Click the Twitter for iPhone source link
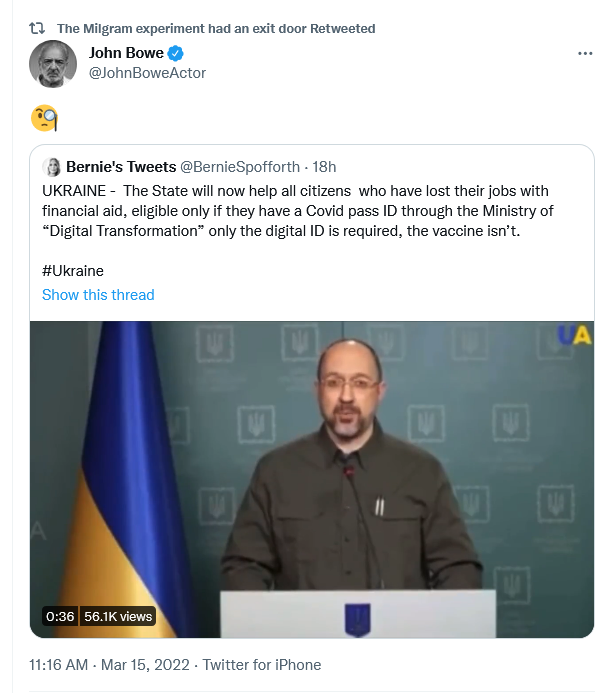 coord(262,665)
